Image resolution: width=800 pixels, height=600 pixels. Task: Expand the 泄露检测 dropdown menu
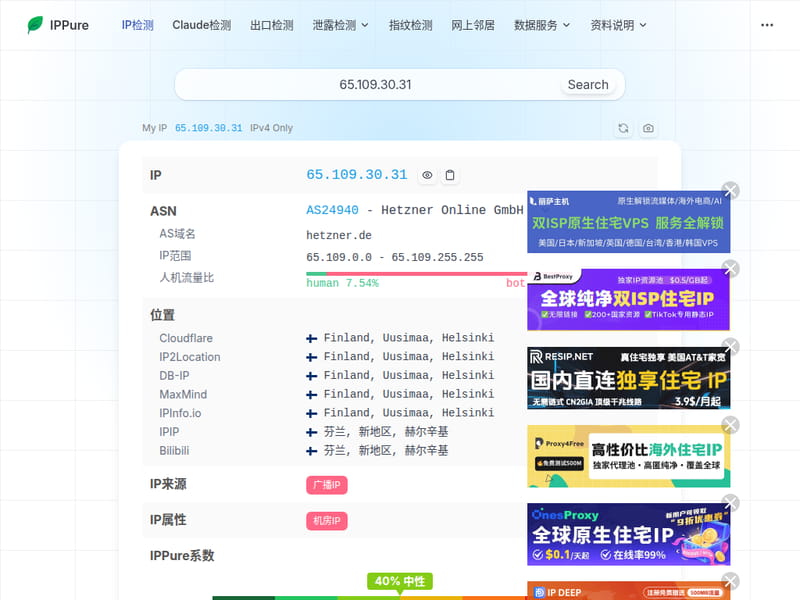tap(340, 25)
